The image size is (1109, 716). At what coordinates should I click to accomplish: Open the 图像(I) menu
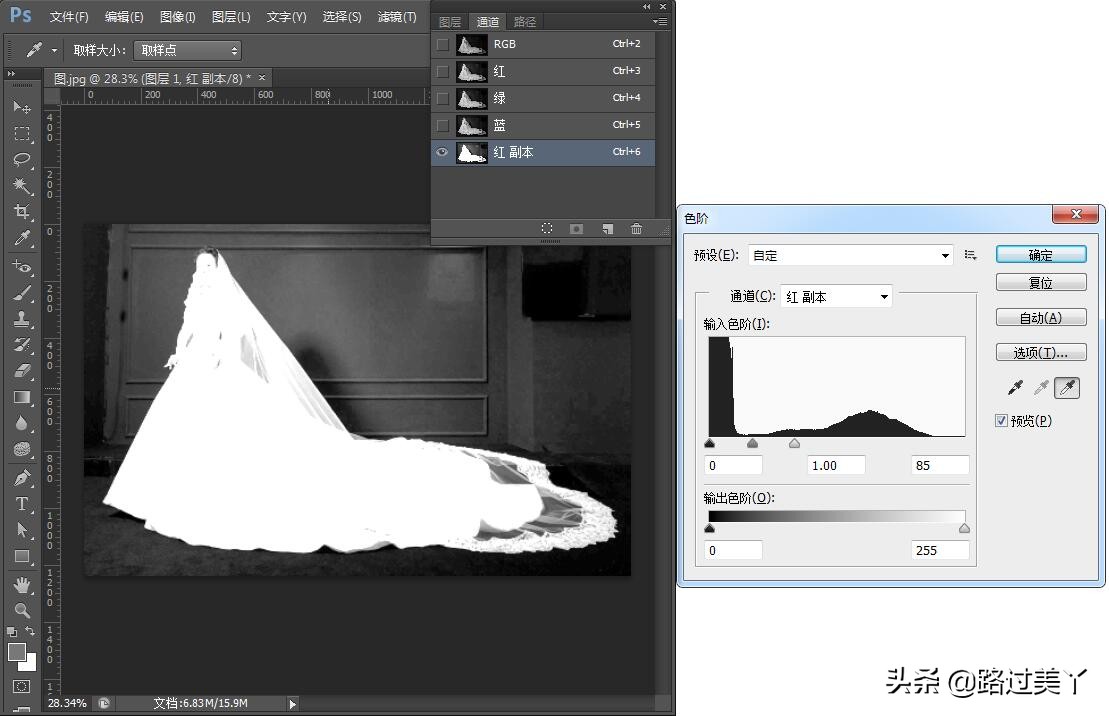[x=178, y=17]
